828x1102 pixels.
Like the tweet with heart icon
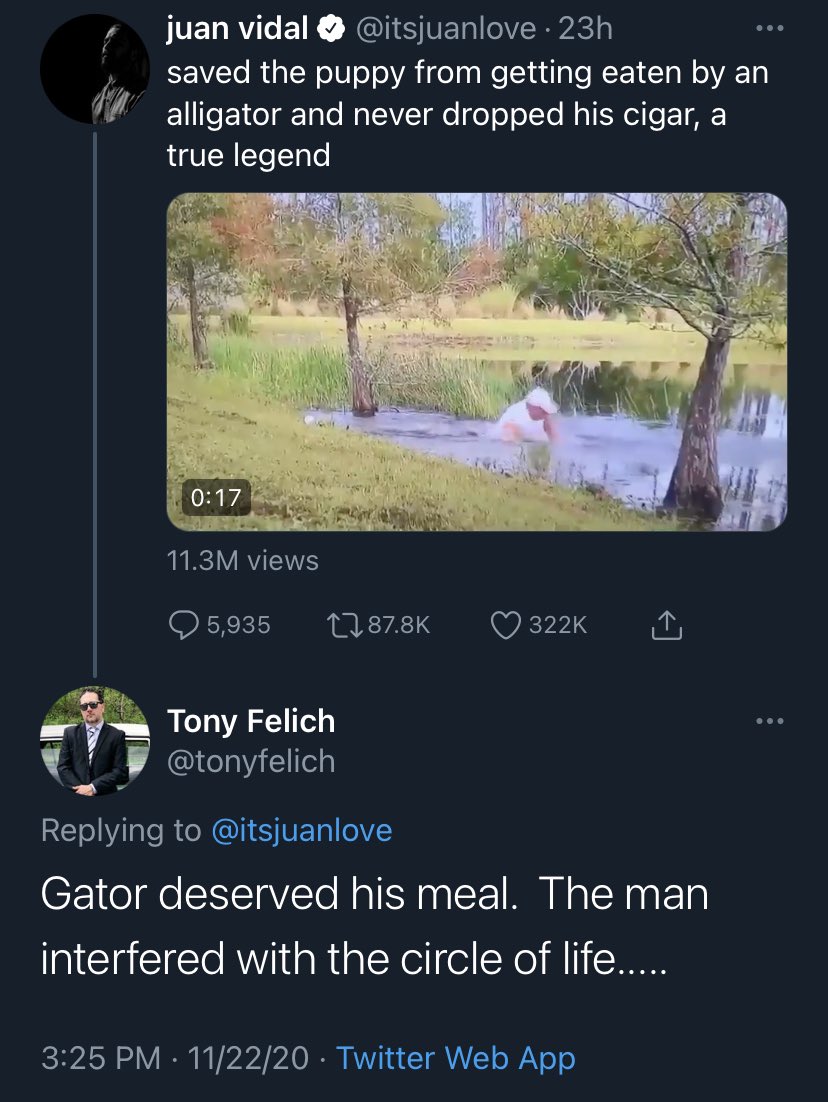(x=505, y=625)
